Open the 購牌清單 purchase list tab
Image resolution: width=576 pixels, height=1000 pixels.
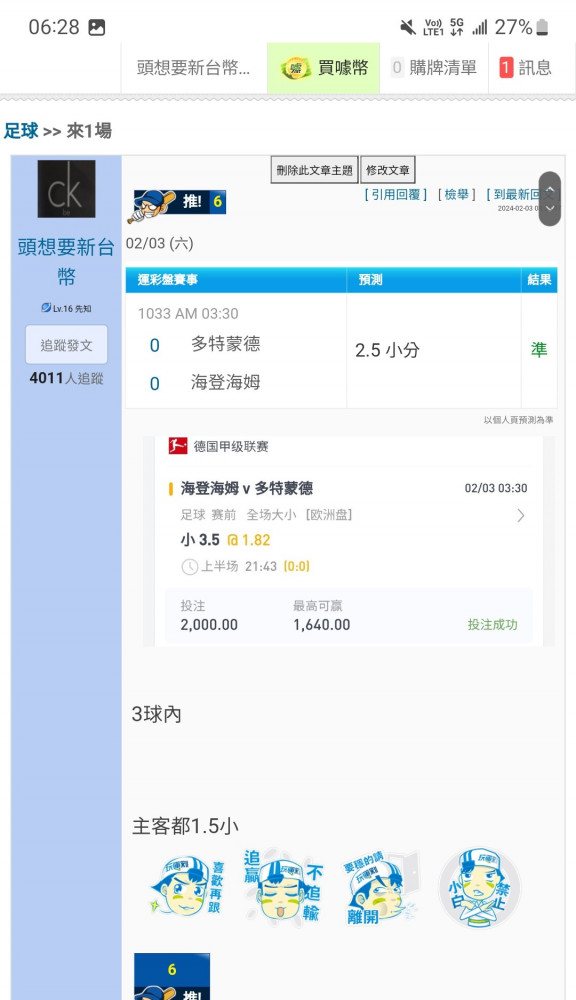click(x=434, y=68)
